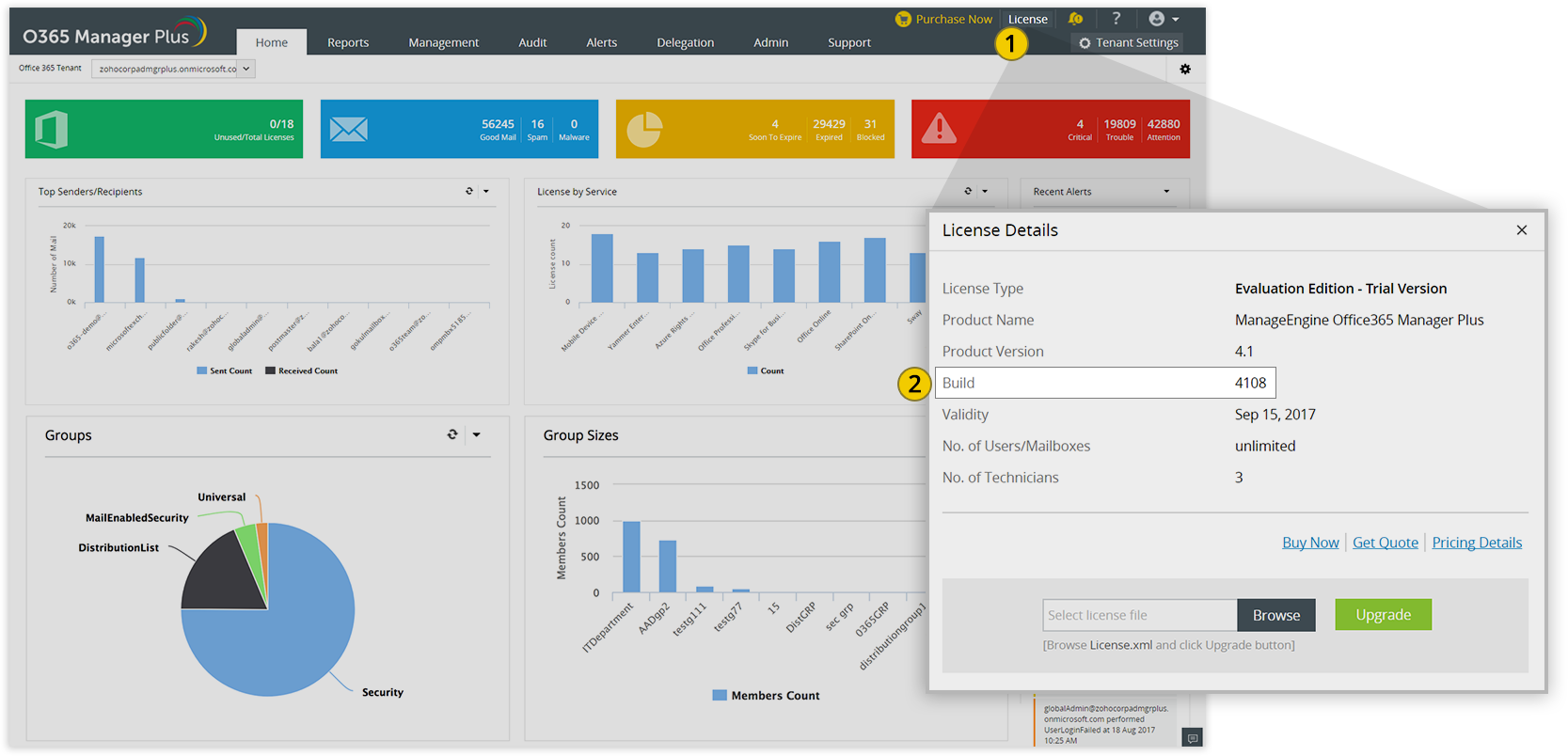The height and width of the screenshot is (756, 1568).
Task: Toggle the Received Count legend swatch
Action: [270, 371]
